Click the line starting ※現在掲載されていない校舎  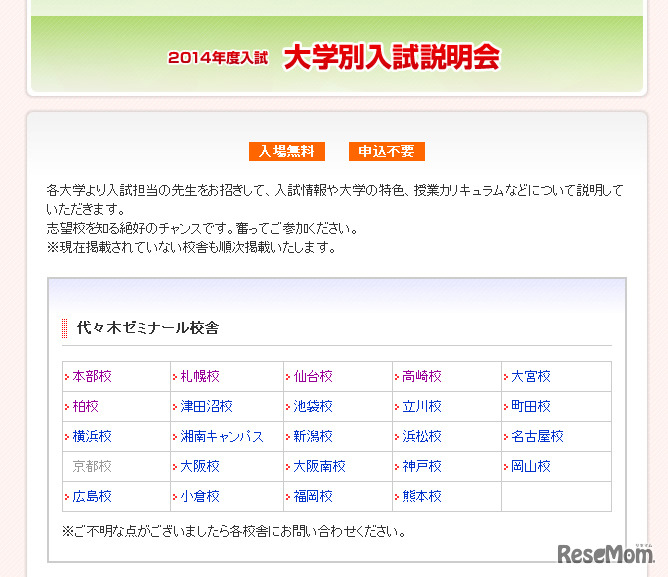191,247
